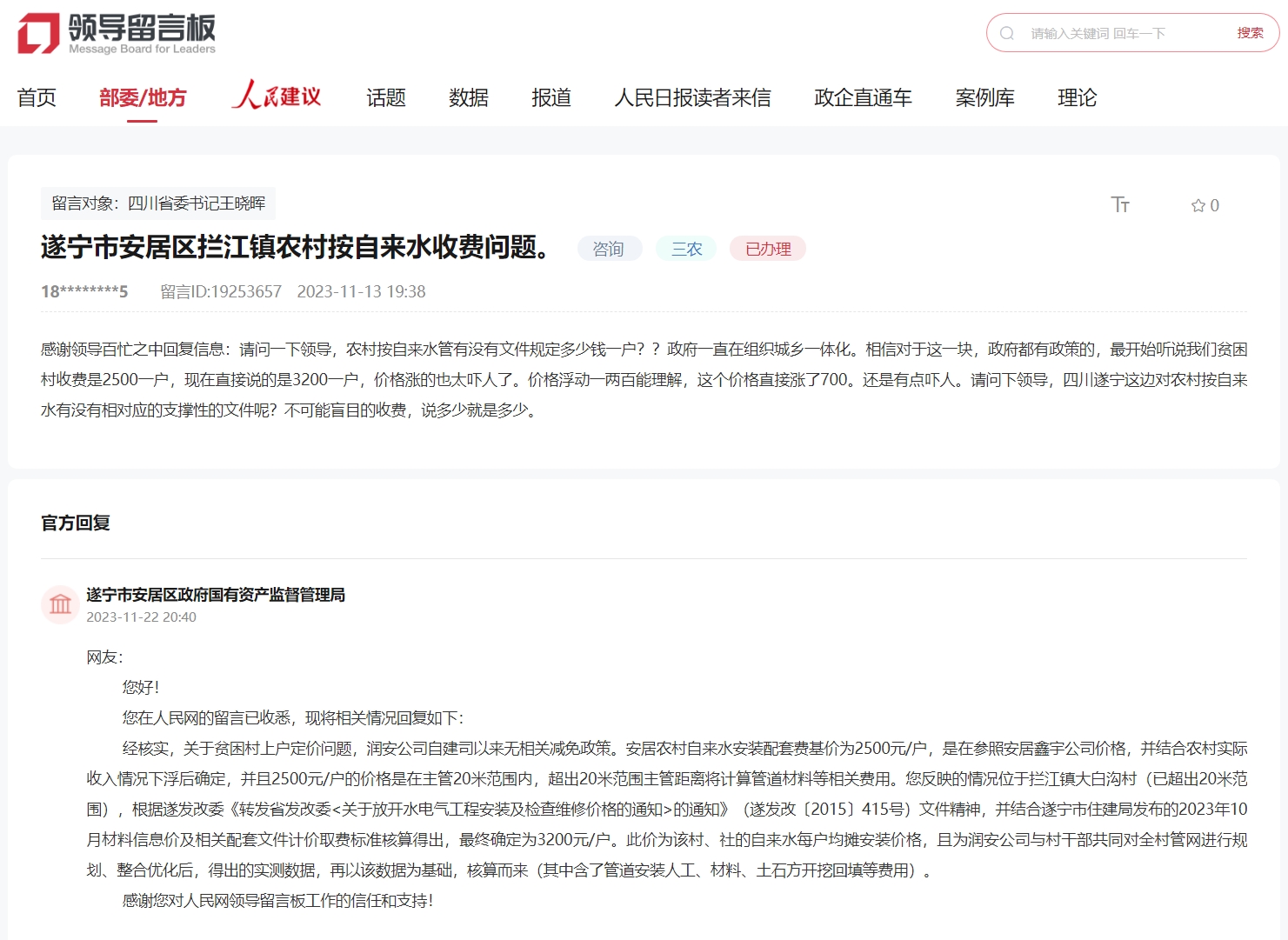Screen dimensions: 1288x940
Task: Click the 已办理 status tag
Action: [x=768, y=249]
